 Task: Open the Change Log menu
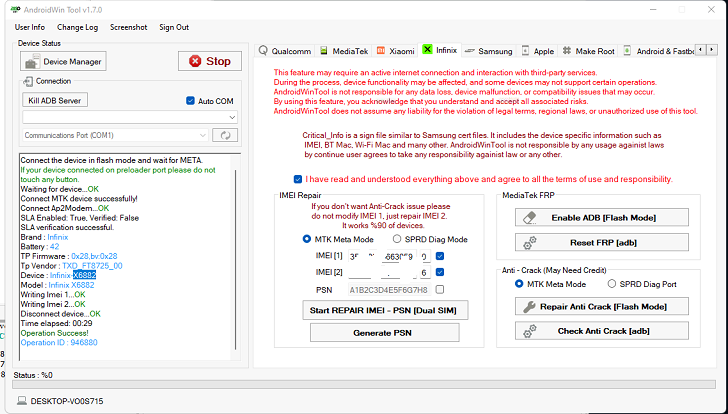click(x=77, y=27)
